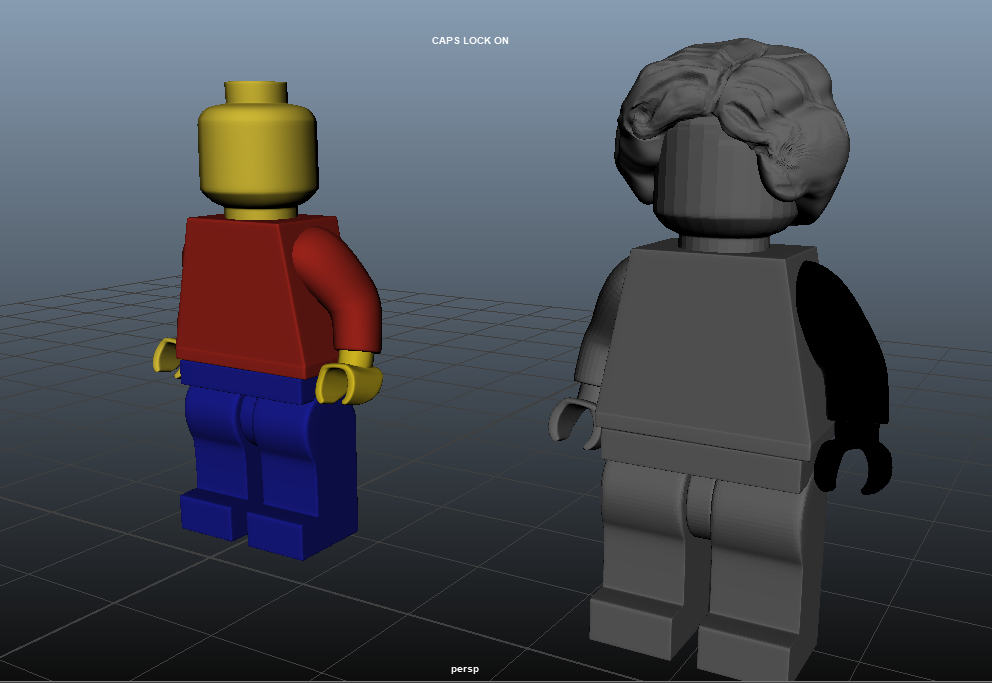Select the yellow head of colored minifigure
Image resolution: width=992 pixels, height=683 pixels.
click(x=257, y=154)
